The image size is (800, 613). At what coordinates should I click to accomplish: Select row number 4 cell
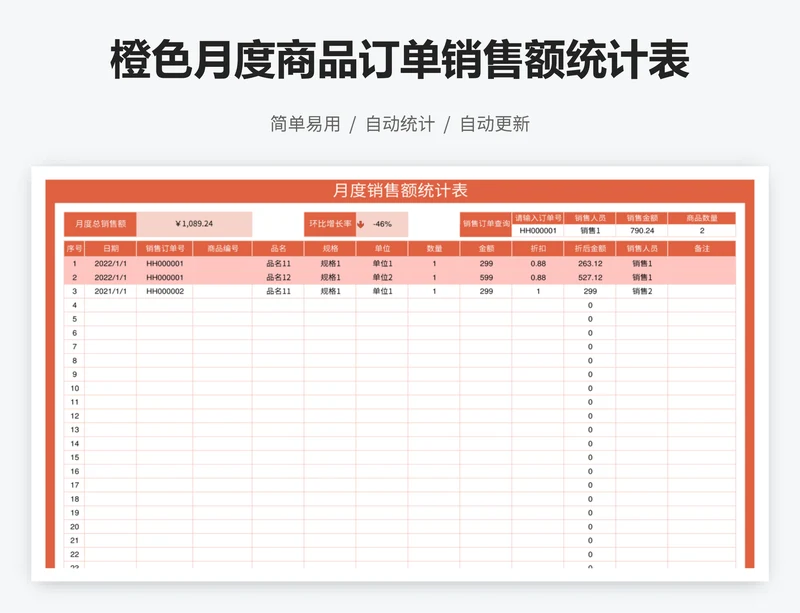point(74,305)
